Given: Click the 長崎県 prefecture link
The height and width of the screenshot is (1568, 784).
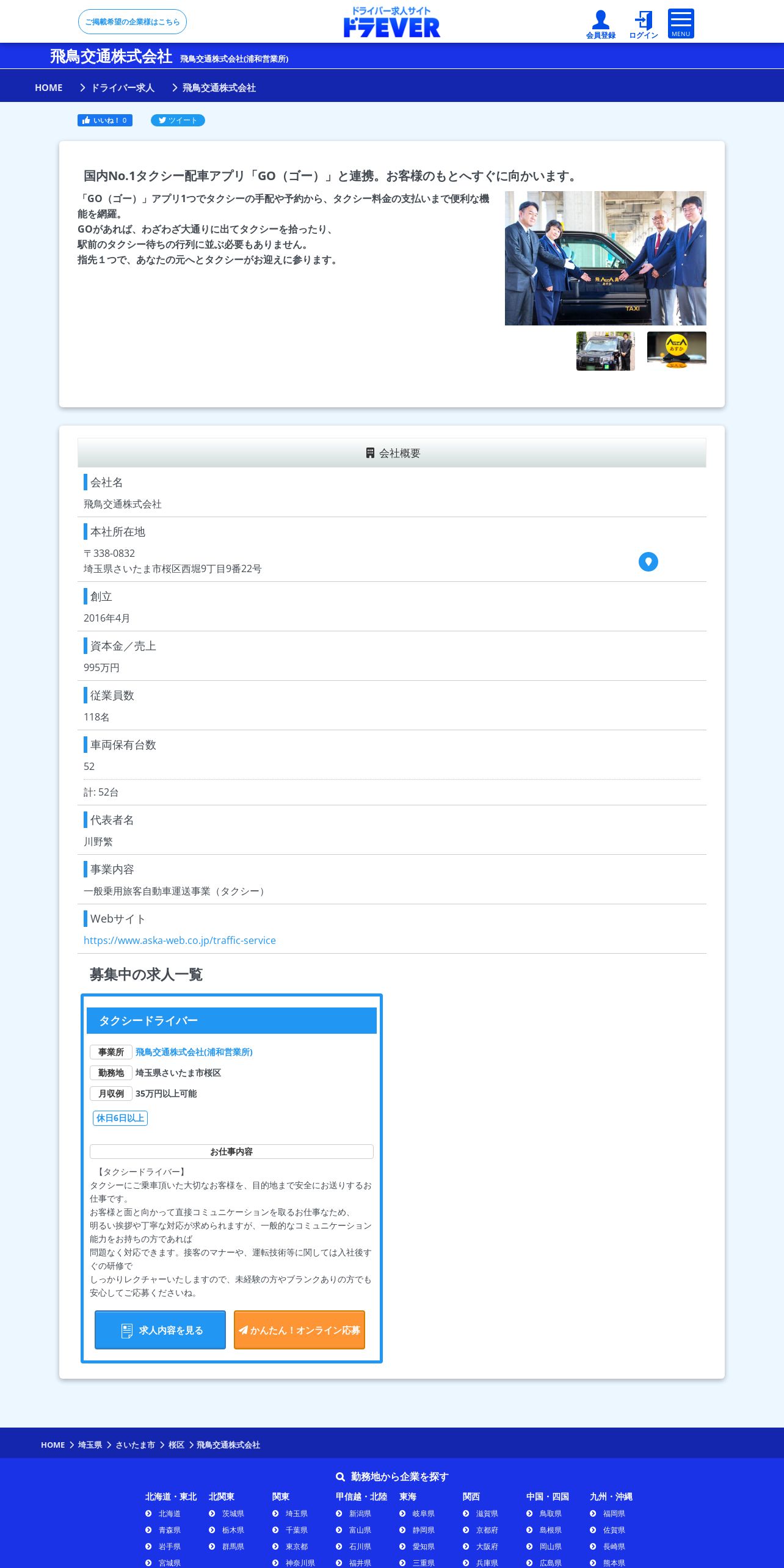Looking at the screenshot, I should 614,1547.
